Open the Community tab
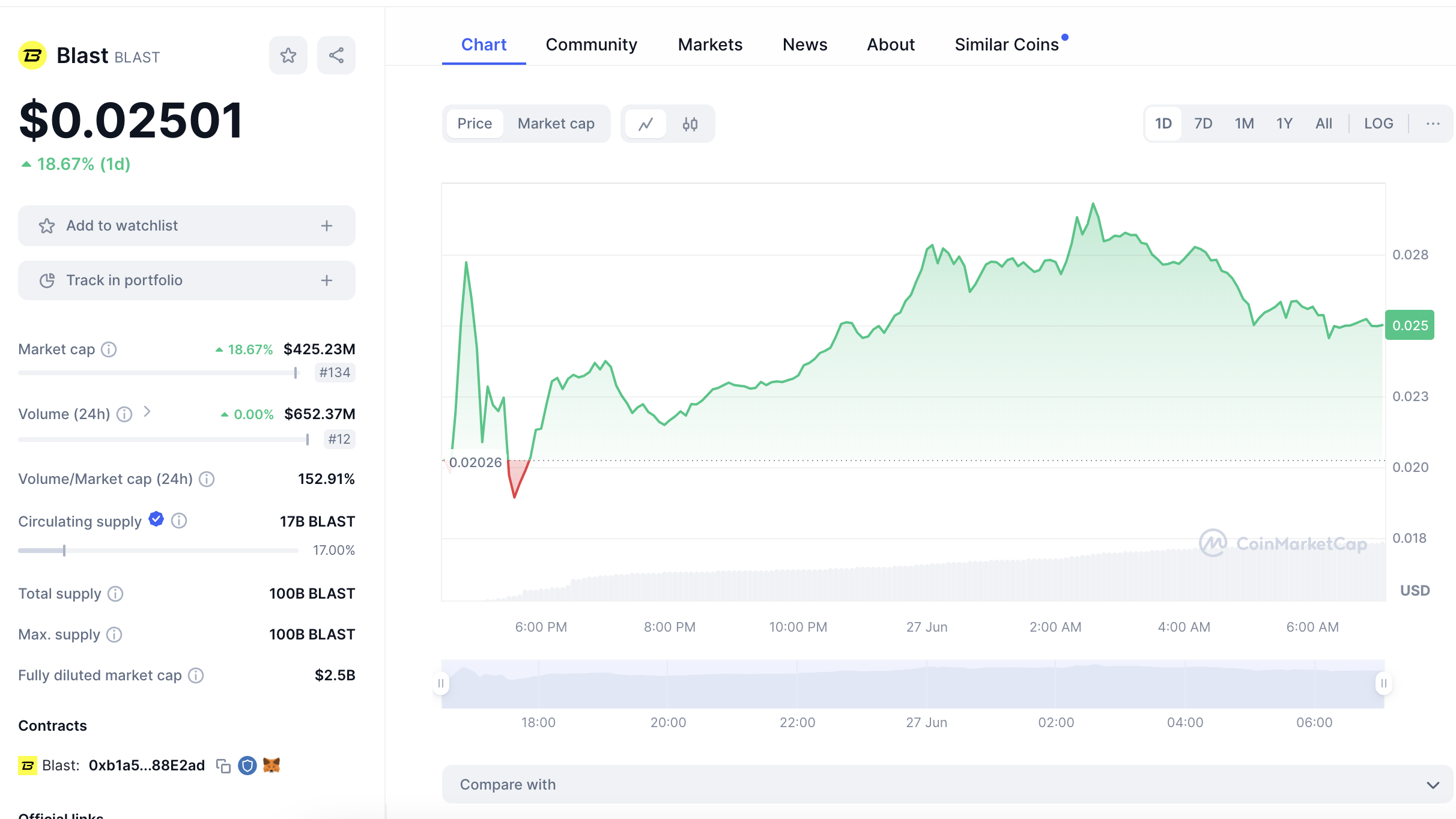1456x819 pixels. point(591,44)
